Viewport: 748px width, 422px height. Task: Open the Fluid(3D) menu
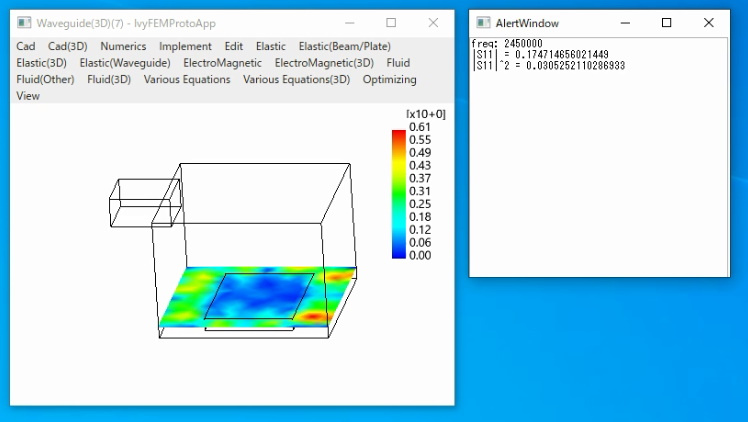[x=109, y=79]
